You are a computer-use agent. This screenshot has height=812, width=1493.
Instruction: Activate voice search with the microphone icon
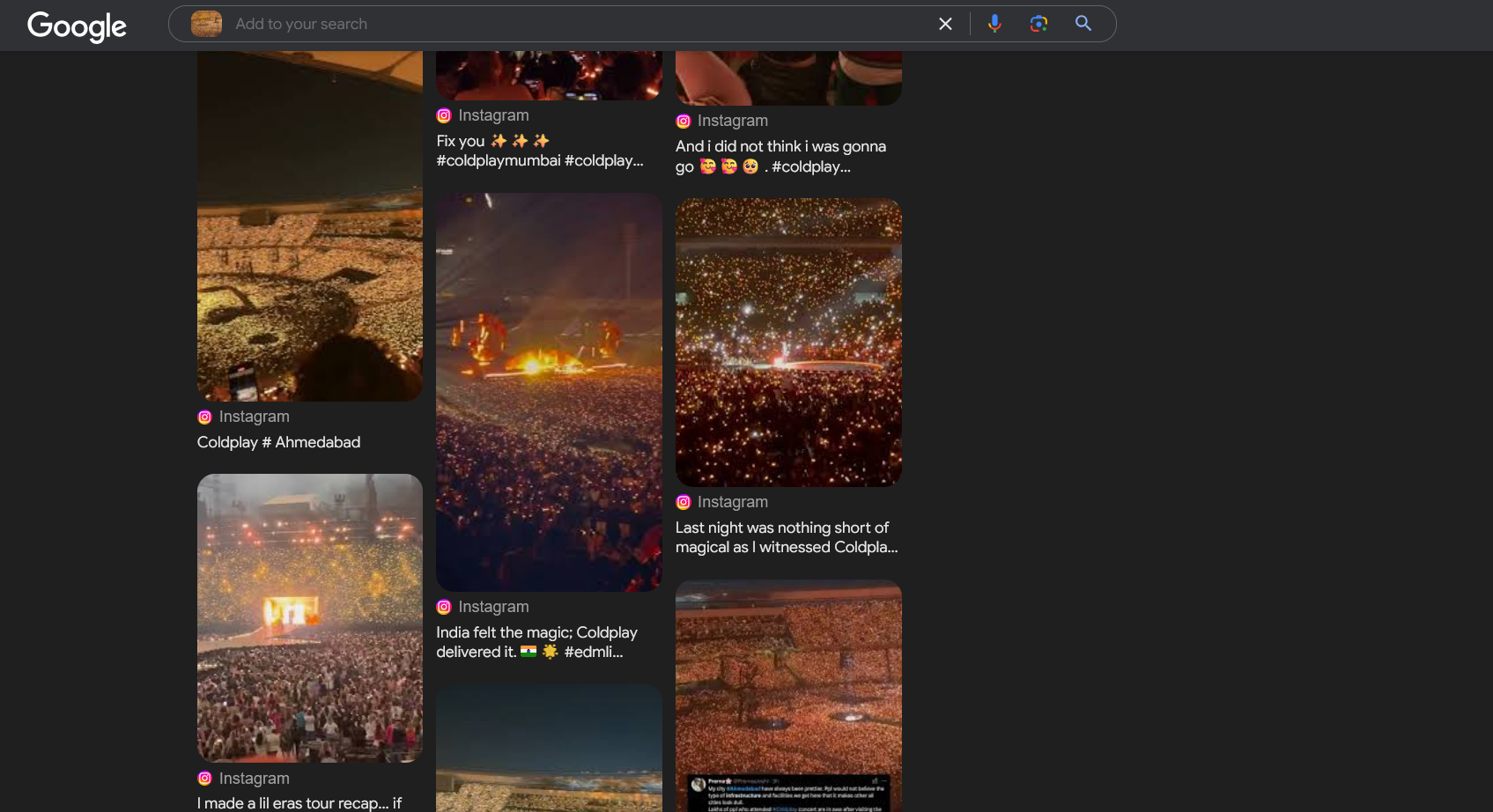coord(994,24)
